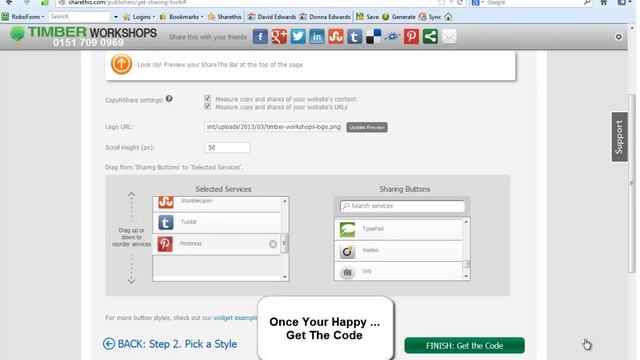The image size is (640, 360).
Task: Toggle measure copy and shares of URLs
Action: point(208,107)
